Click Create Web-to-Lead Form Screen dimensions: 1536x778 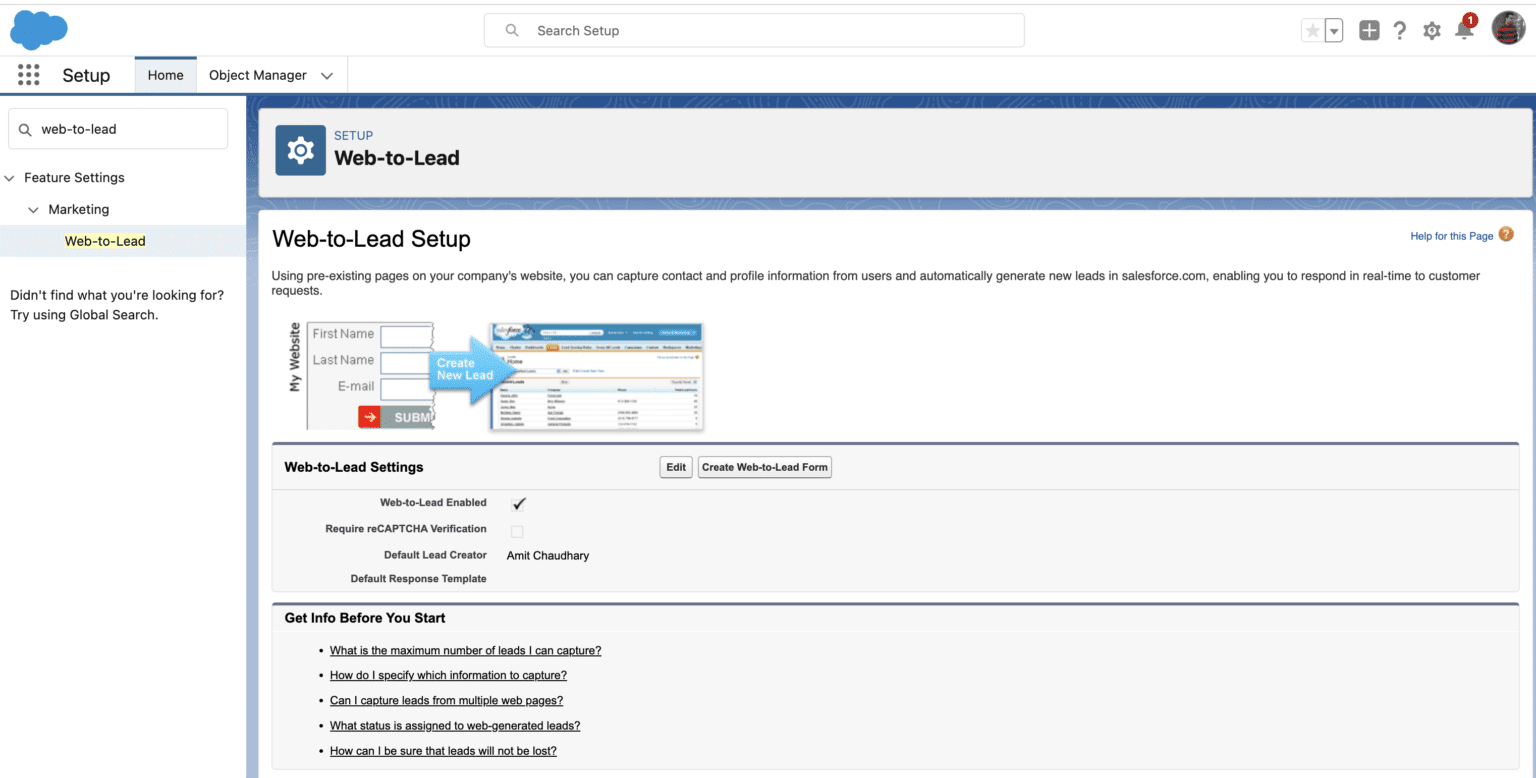click(x=765, y=466)
